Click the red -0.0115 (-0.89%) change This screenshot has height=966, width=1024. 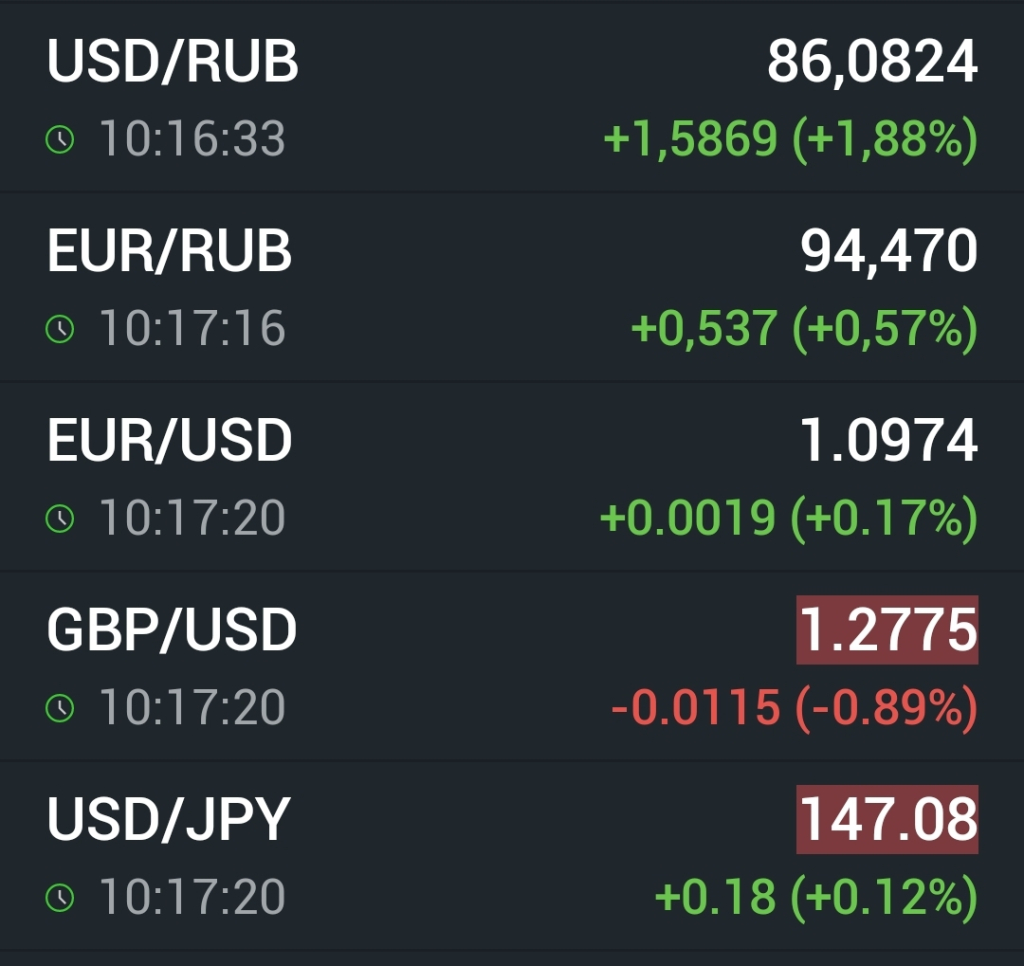[794, 707]
